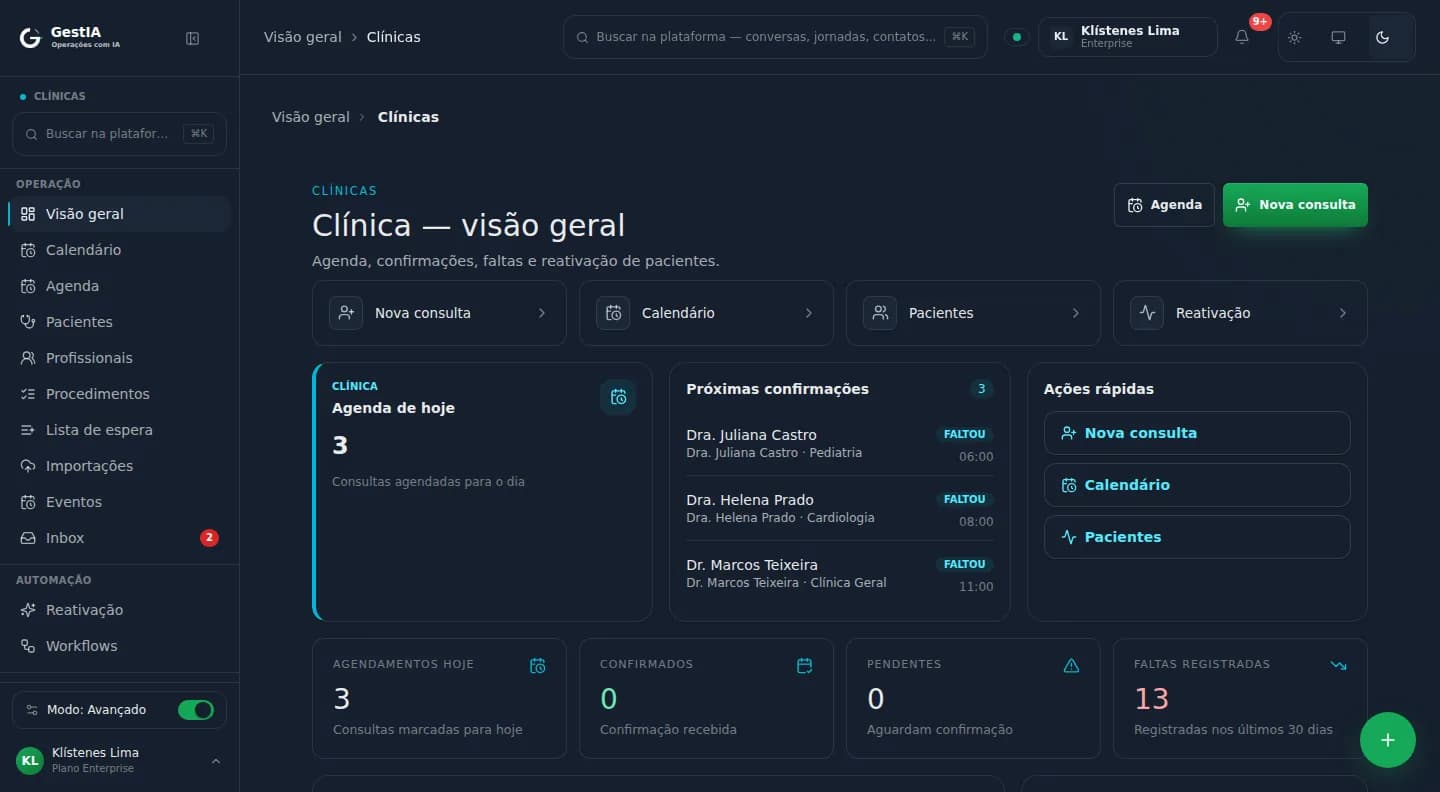
Task: Select Dra. Helena Prado confirmation row
Action: tap(840, 509)
